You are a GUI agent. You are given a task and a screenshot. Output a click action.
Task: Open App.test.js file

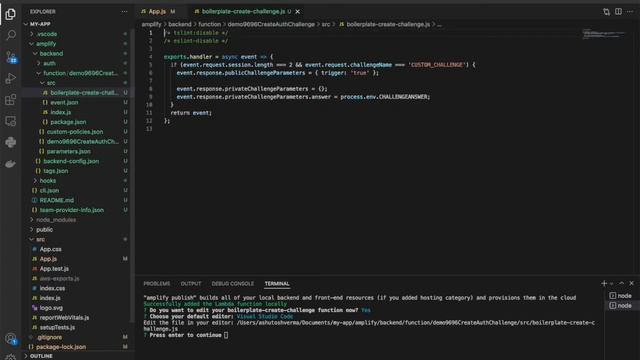tap(54, 269)
